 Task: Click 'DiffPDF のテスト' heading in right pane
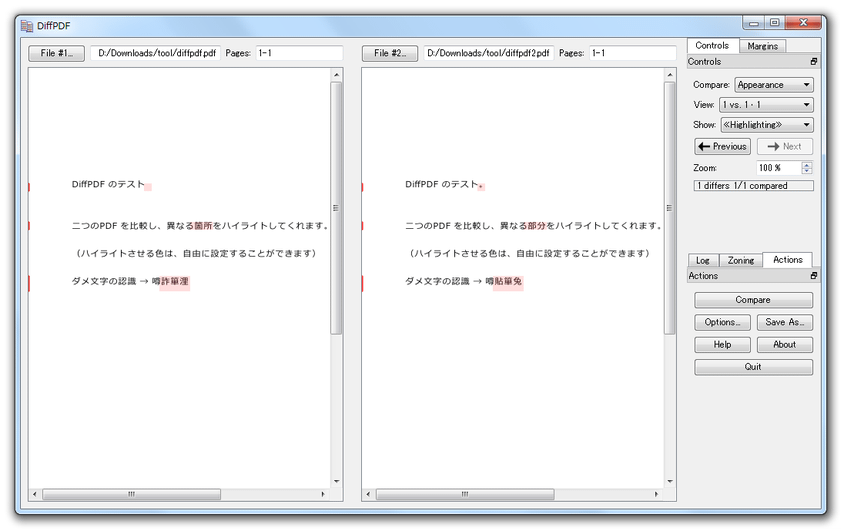(x=442, y=185)
